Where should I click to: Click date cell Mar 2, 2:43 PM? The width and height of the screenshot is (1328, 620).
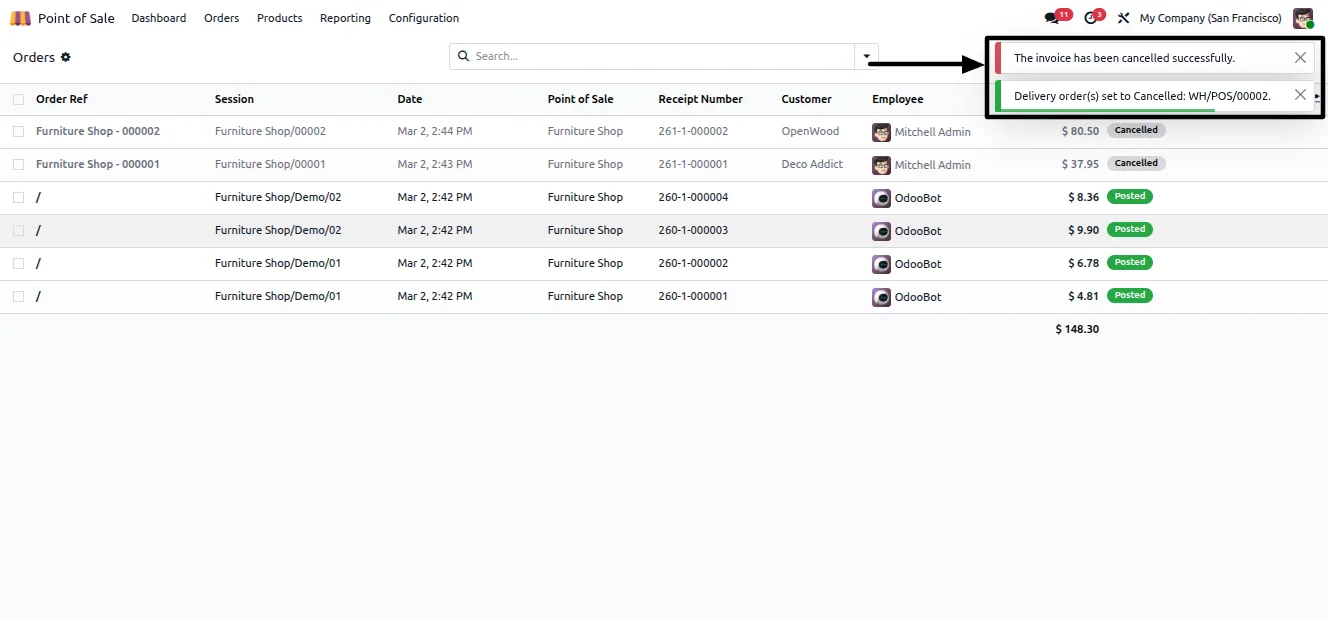435,164
